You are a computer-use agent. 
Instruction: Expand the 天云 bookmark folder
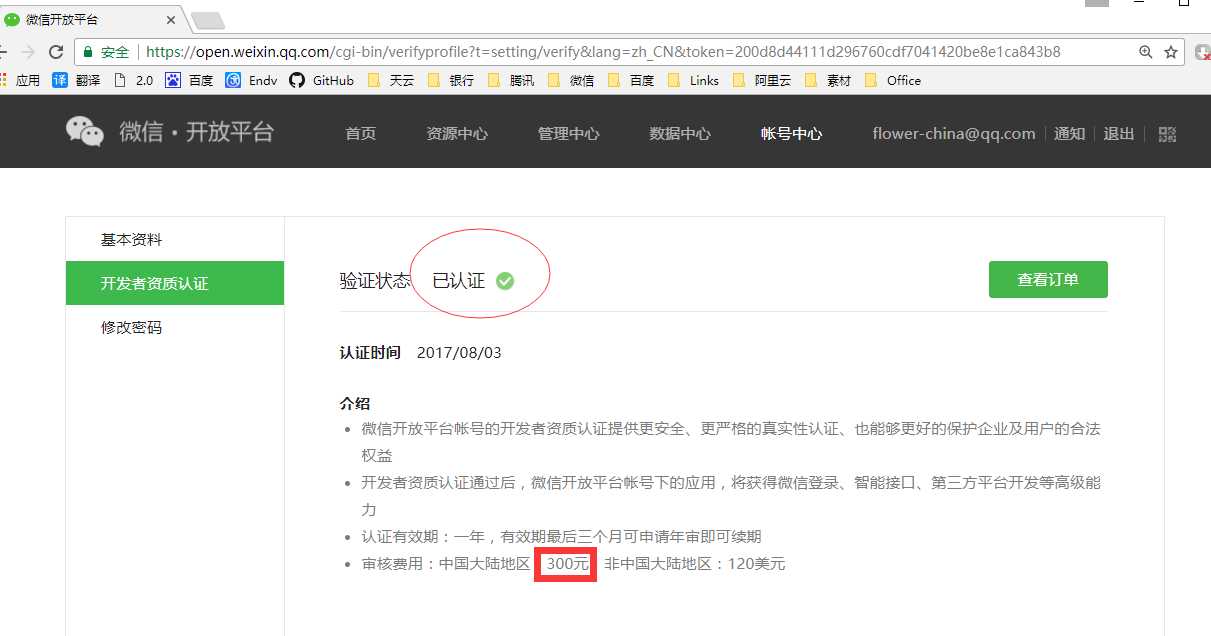point(390,80)
